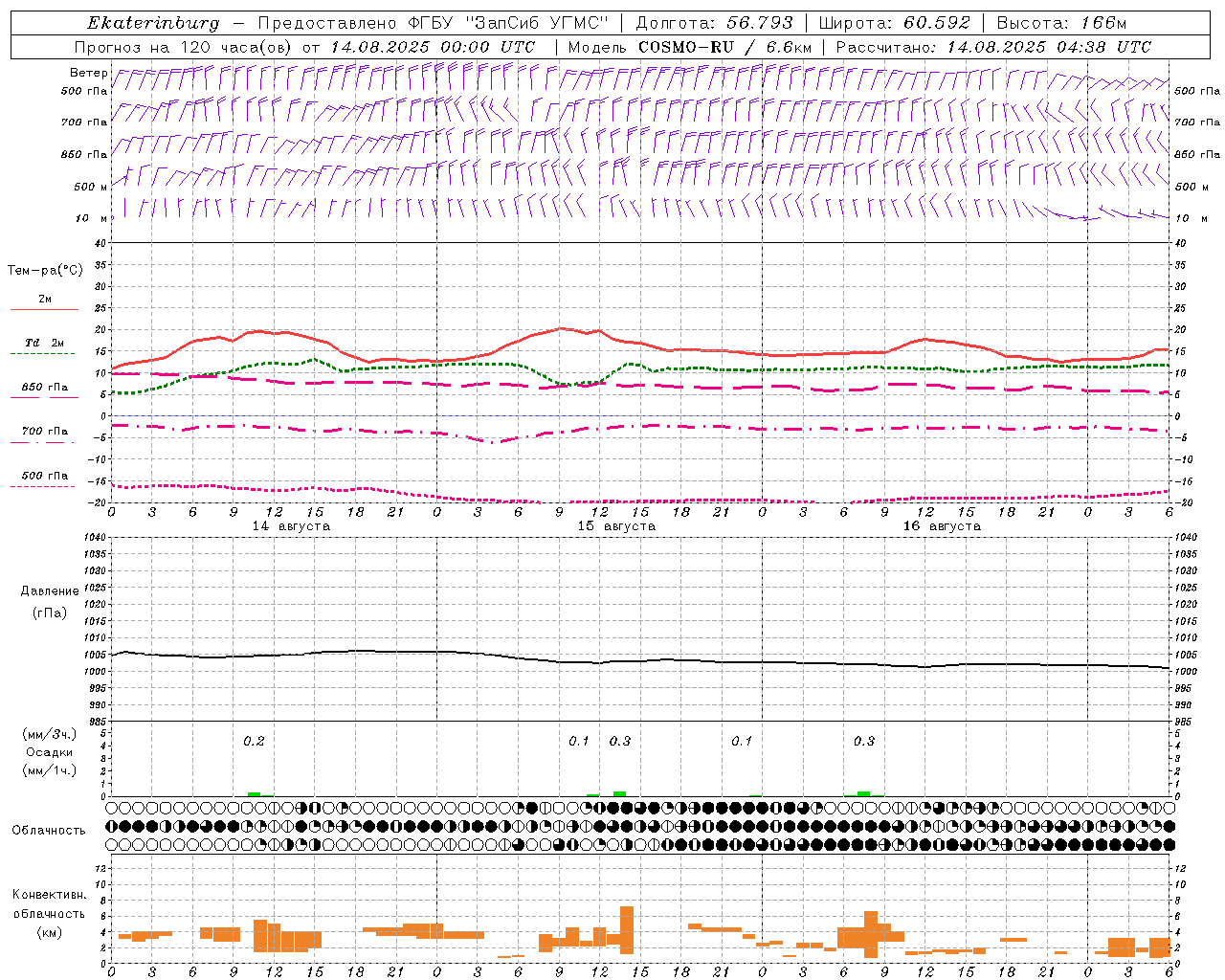Select the 'Модель COSMO-RU / 6.6км' text

pyautogui.click(x=689, y=47)
